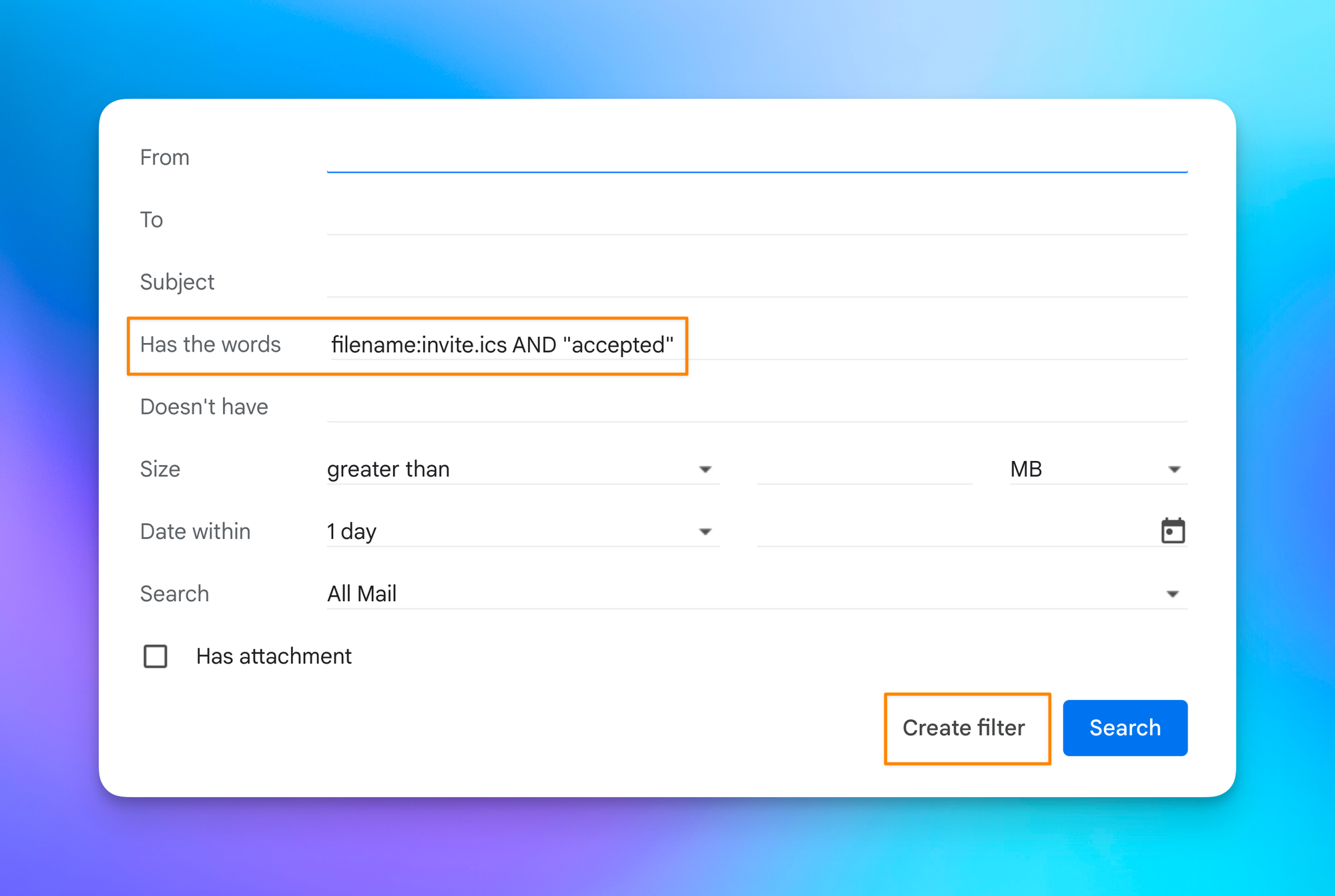Focus the From input field
Viewport: 1335px width, 896px height.
click(756, 157)
